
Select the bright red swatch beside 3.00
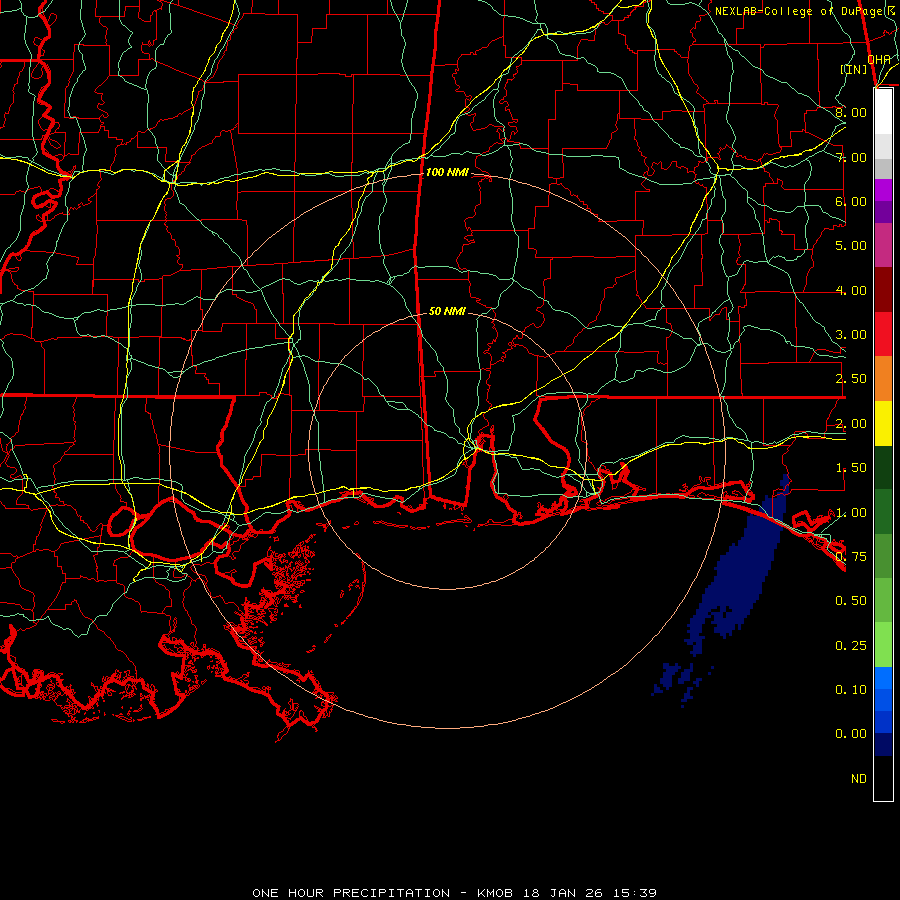(883, 334)
